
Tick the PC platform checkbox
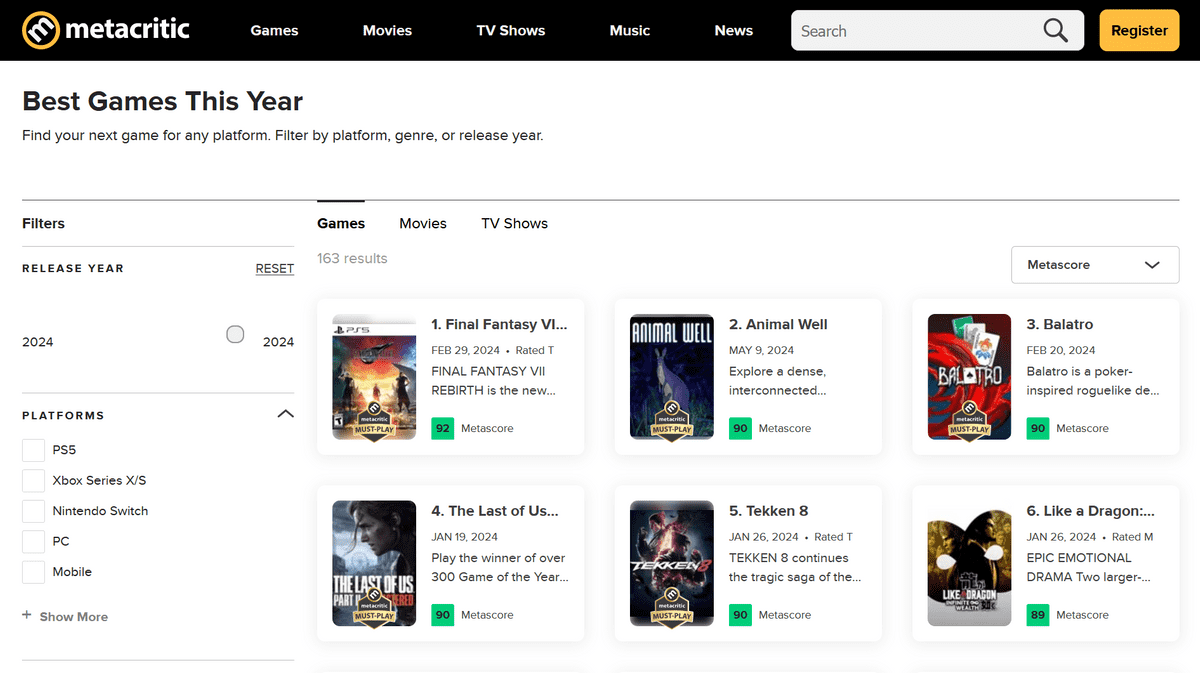[34, 541]
